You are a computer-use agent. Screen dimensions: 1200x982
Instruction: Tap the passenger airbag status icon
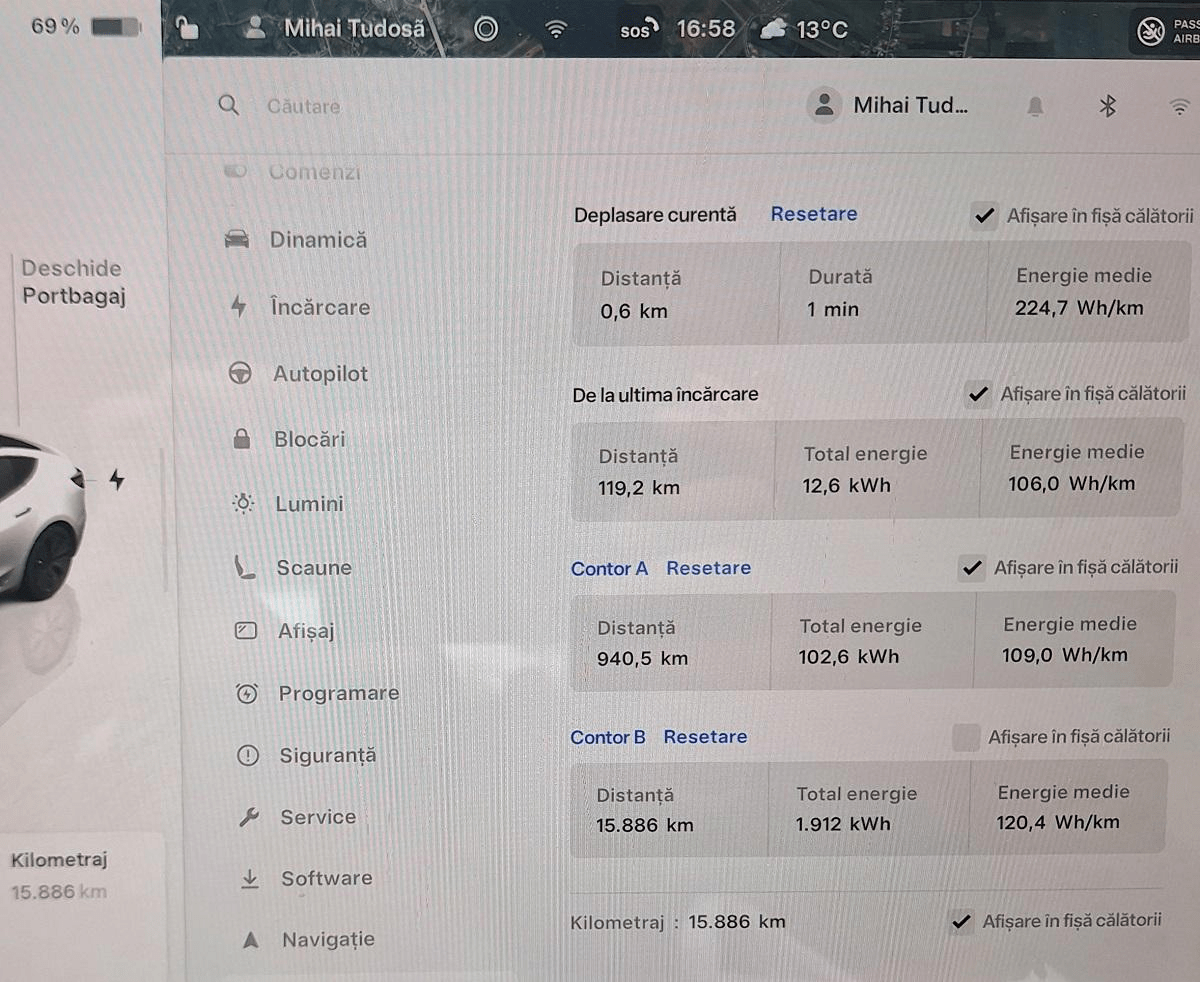click(x=1152, y=32)
